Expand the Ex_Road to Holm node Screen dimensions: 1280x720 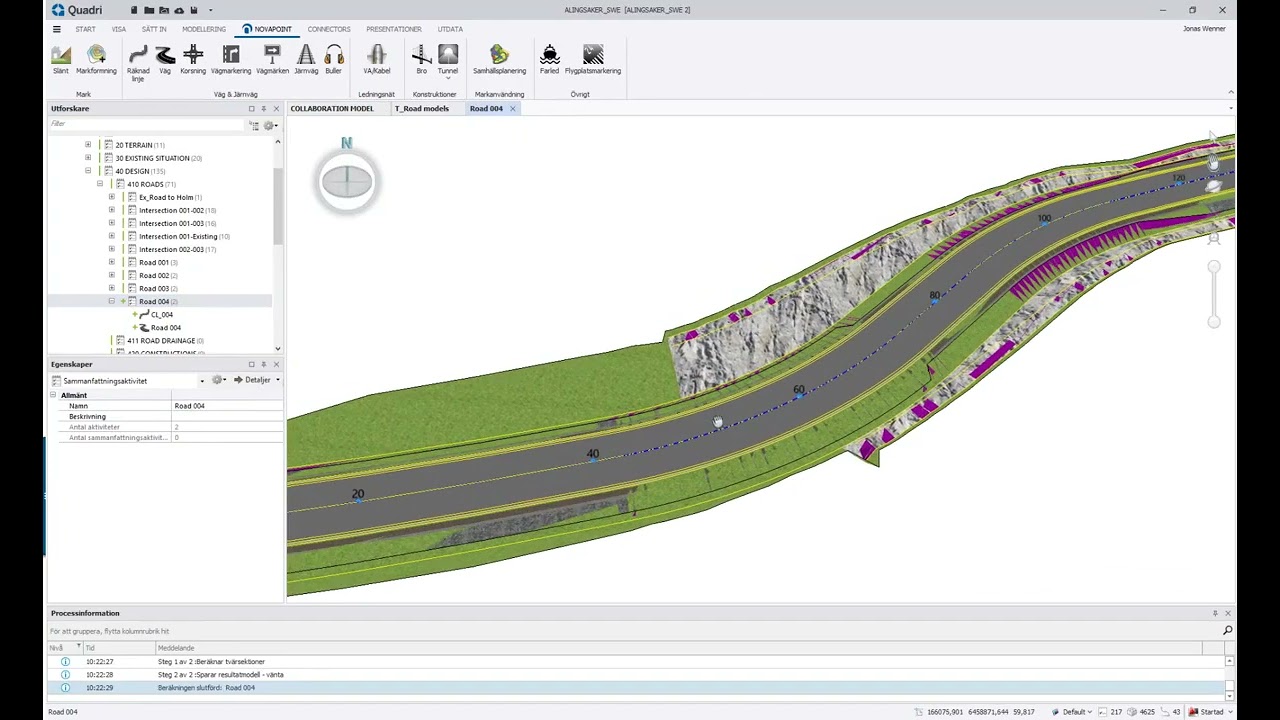[112, 197]
